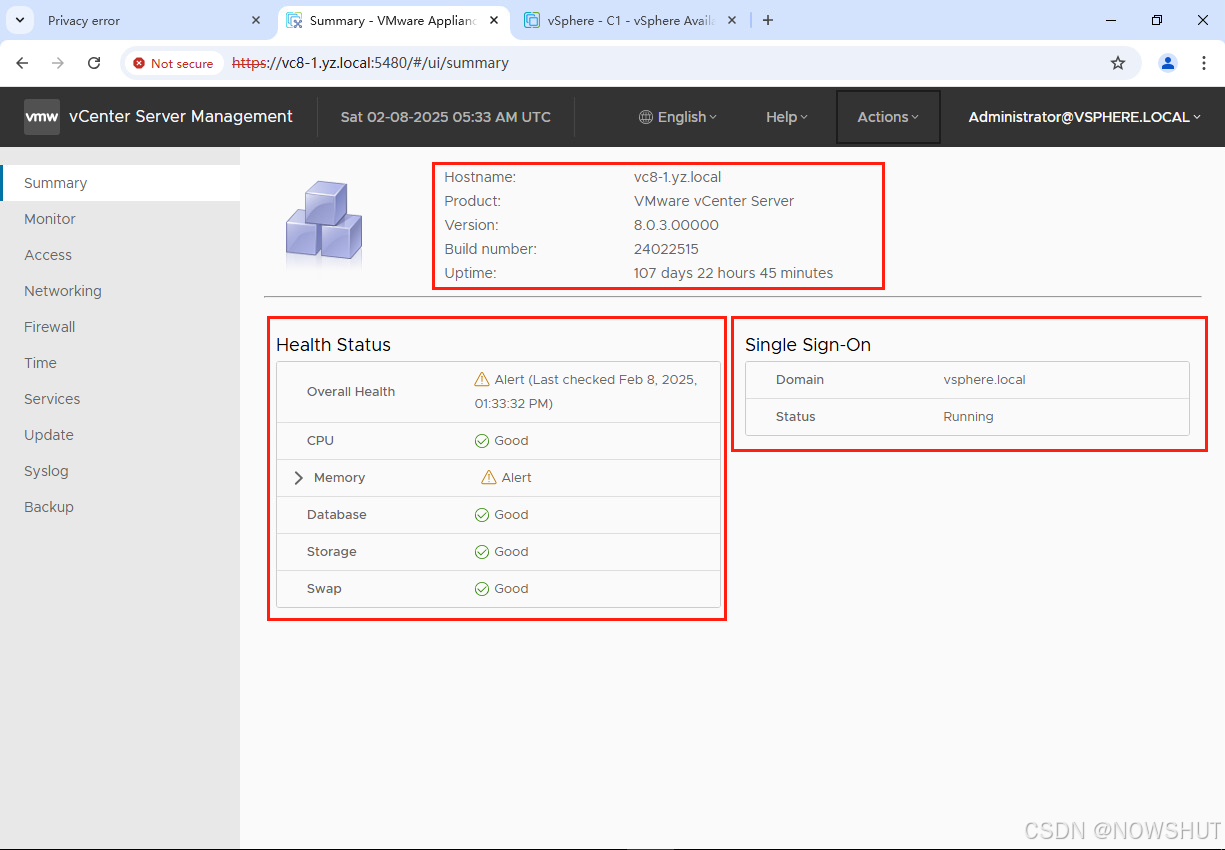Expand the Memory health row

tap(298, 478)
